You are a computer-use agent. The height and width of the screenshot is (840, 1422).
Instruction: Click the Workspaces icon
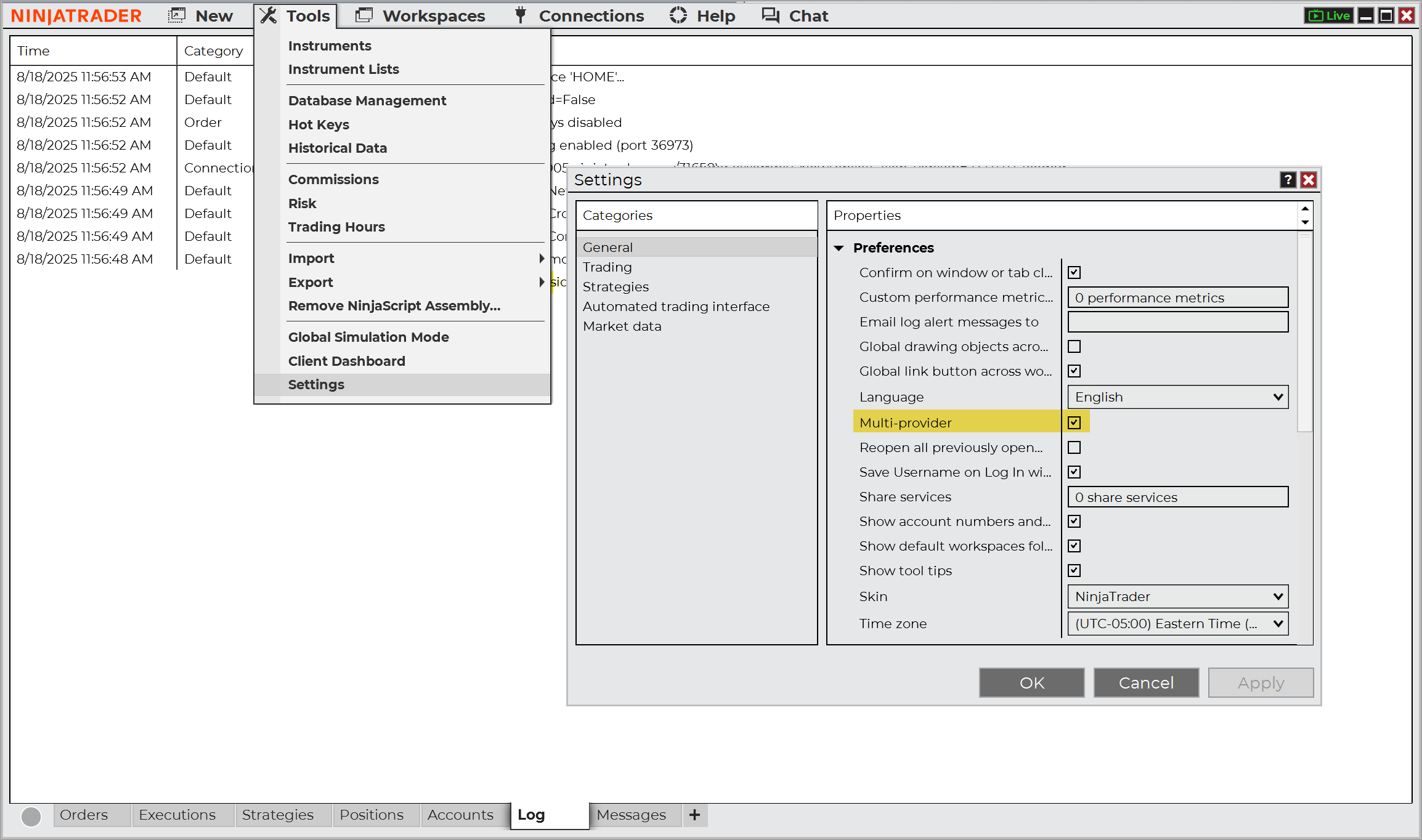[x=364, y=15]
